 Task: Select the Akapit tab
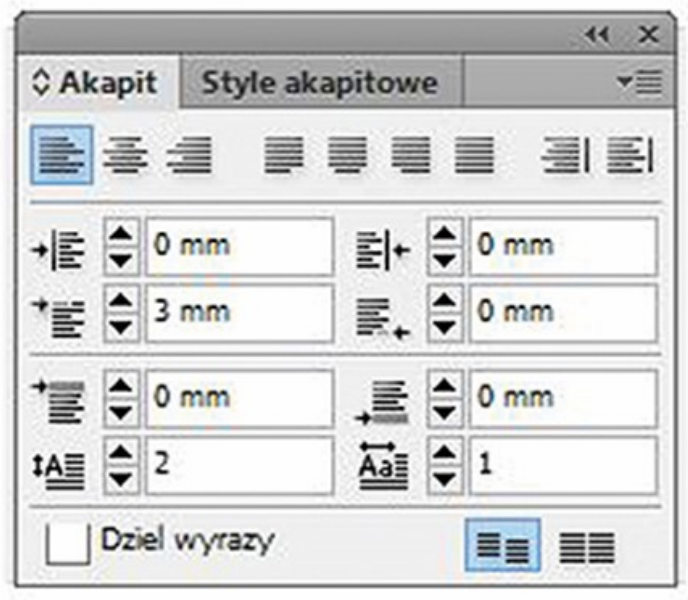[107, 83]
